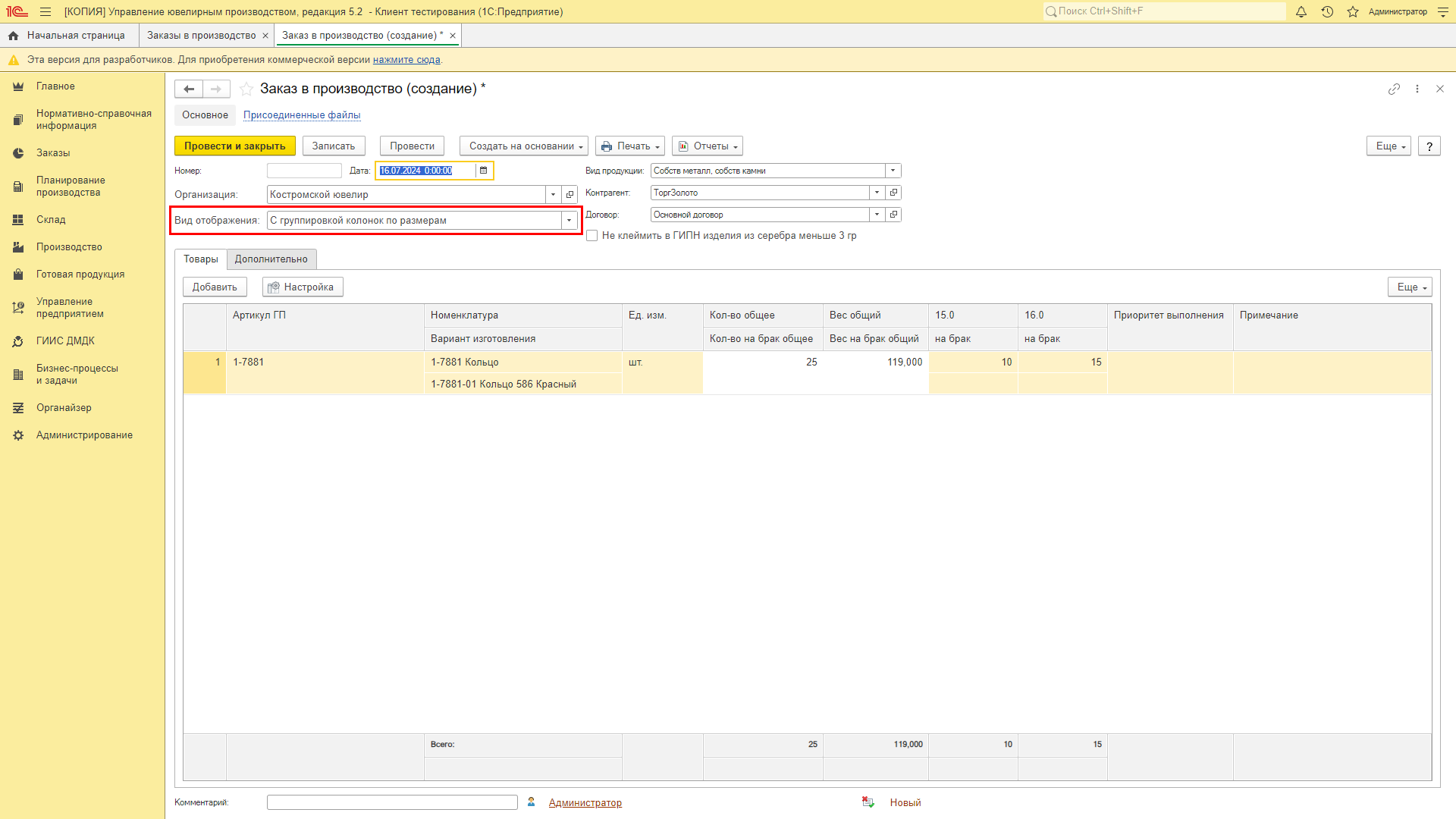Open Нормативно-справочная информация section
Screen dimensions: 1456x819
tap(82, 120)
